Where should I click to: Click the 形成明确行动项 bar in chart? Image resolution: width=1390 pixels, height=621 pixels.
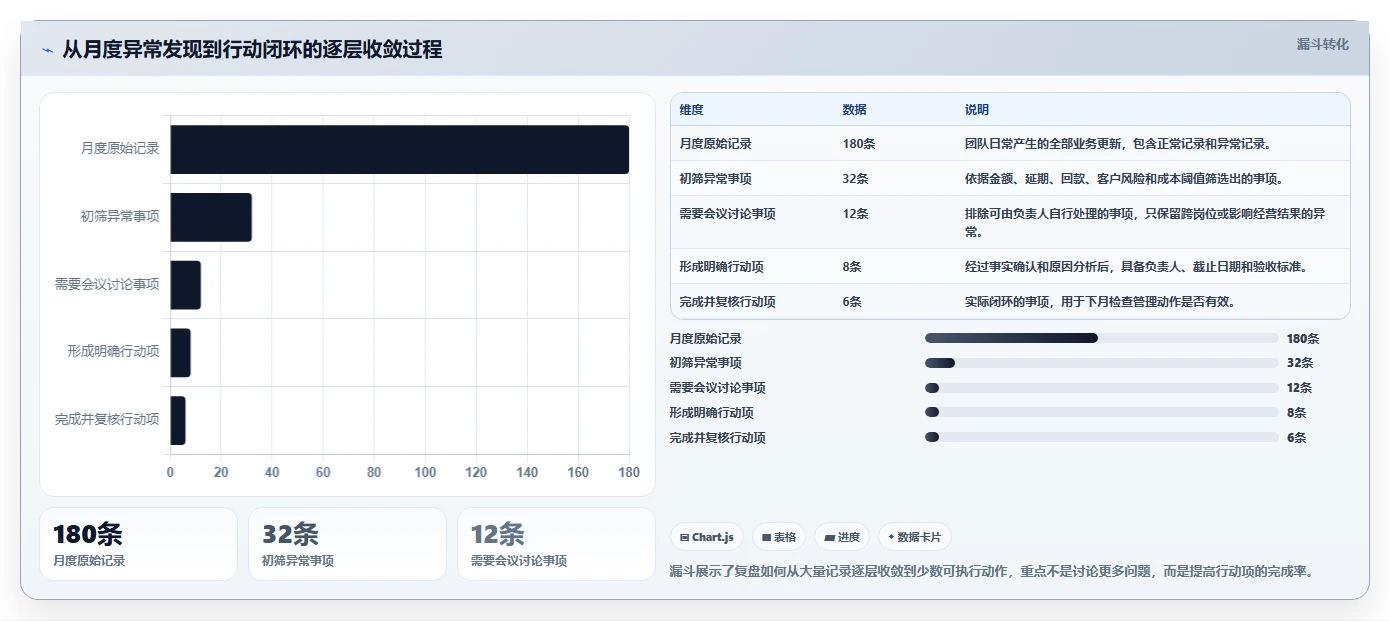(x=180, y=352)
